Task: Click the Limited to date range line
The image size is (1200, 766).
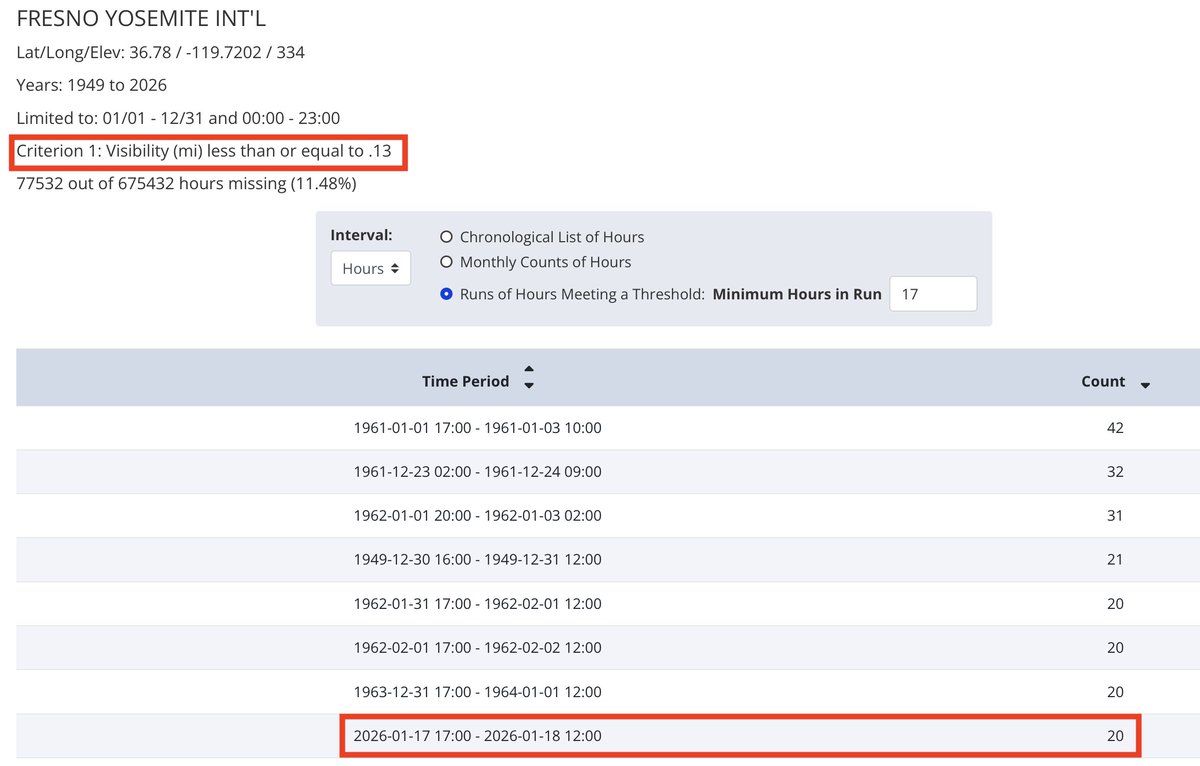Action: [x=178, y=118]
